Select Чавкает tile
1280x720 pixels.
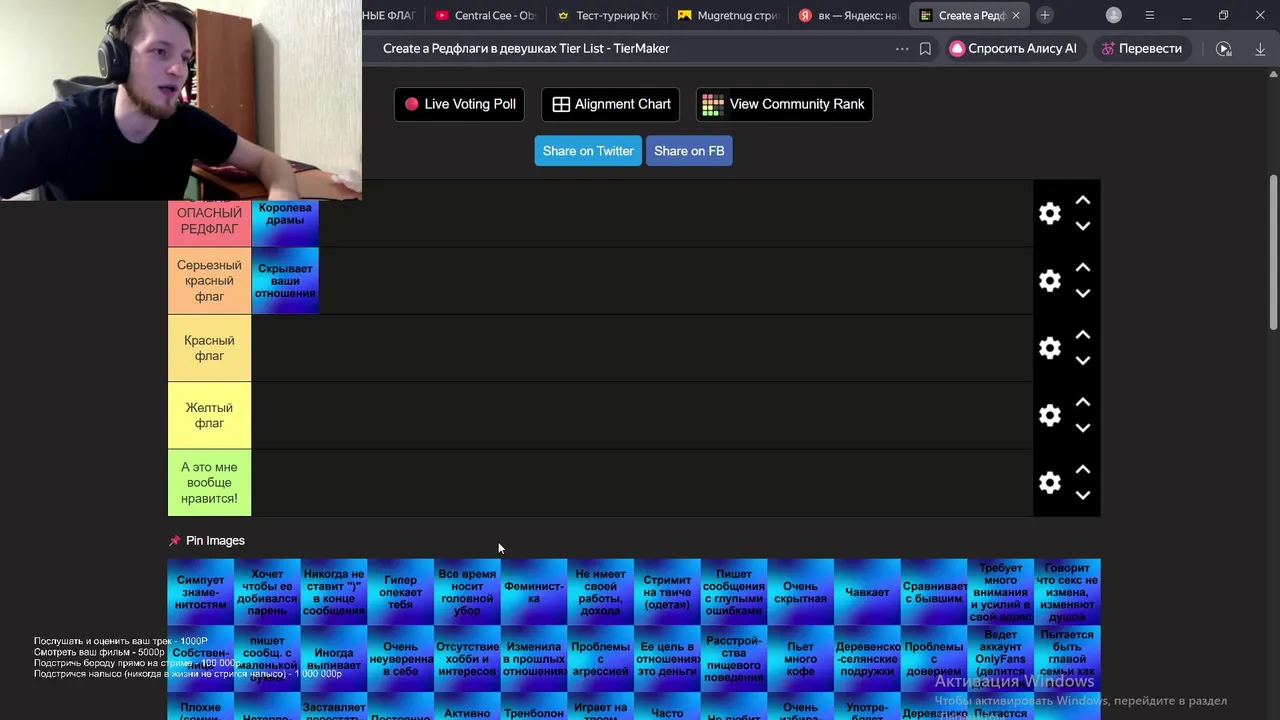coord(867,592)
